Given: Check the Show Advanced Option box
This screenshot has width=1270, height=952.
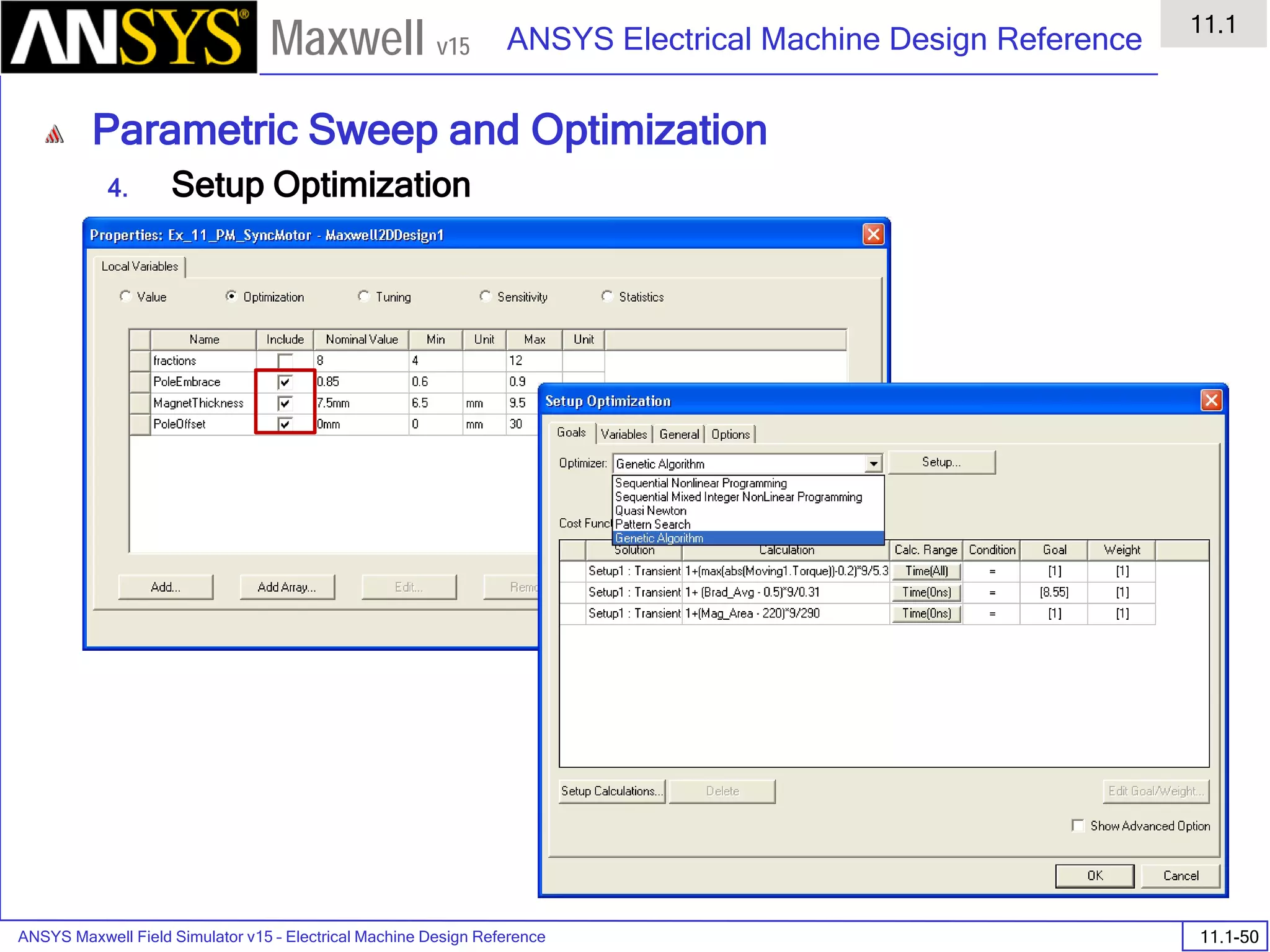Looking at the screenshot, I should [1078, 826].
